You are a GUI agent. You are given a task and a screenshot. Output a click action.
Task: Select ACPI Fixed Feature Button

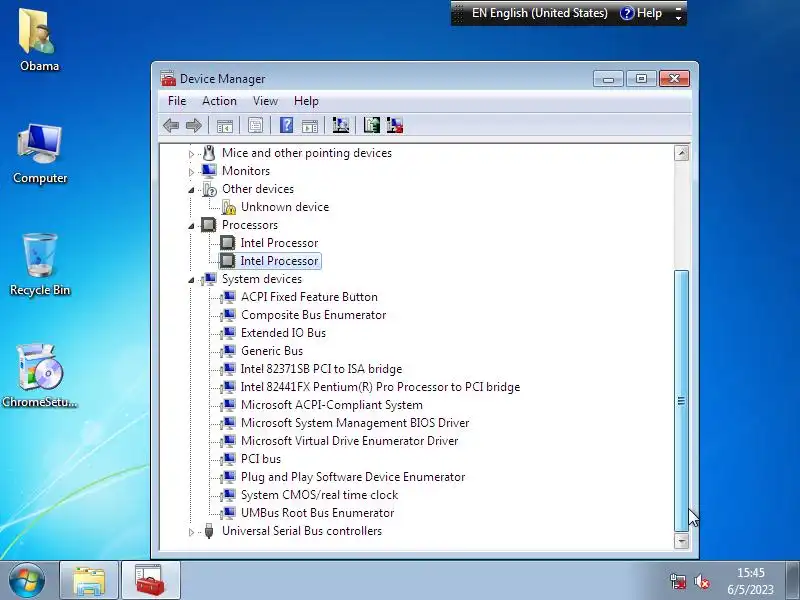click(x=309, y=297)
